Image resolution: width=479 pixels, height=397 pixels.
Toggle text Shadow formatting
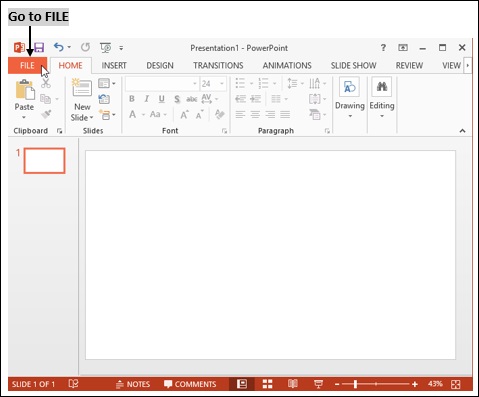tap(177, 99)
